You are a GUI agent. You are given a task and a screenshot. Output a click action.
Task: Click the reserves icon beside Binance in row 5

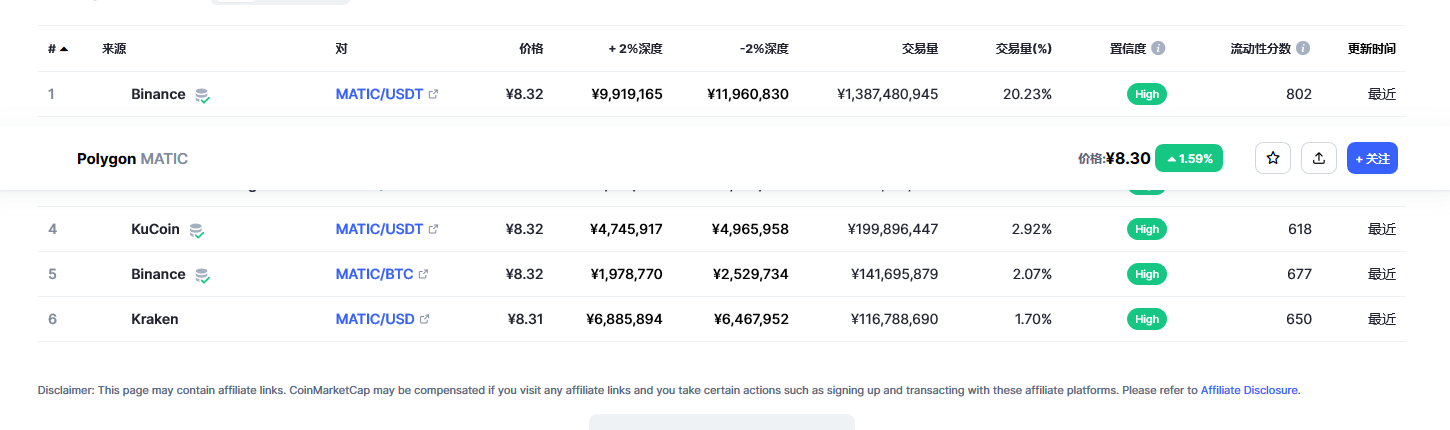click(x=203, y=275)
